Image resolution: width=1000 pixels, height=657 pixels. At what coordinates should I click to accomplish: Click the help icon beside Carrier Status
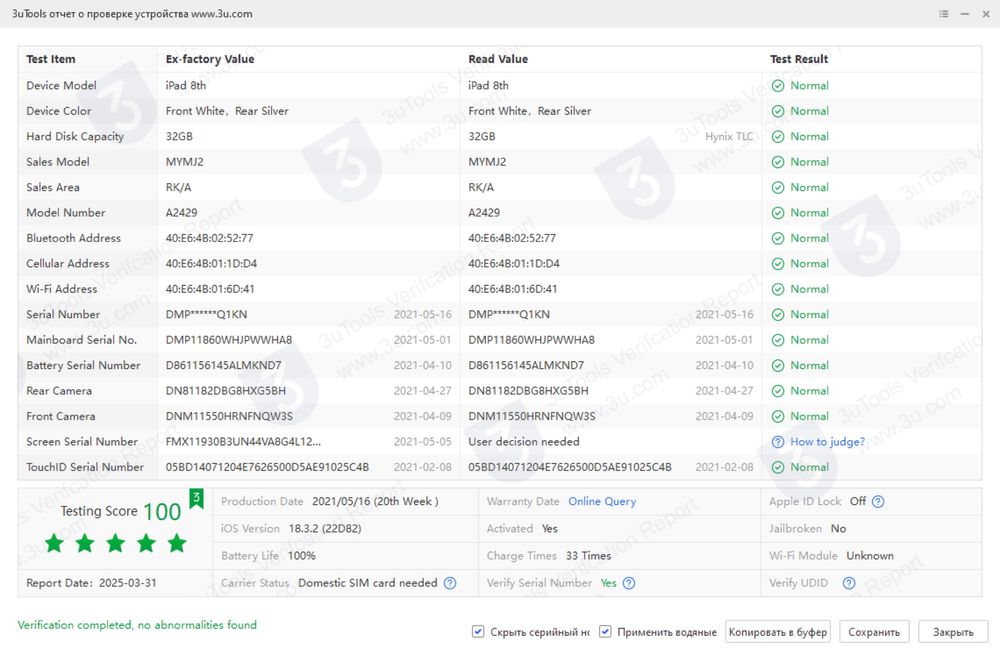click(450, 583)
